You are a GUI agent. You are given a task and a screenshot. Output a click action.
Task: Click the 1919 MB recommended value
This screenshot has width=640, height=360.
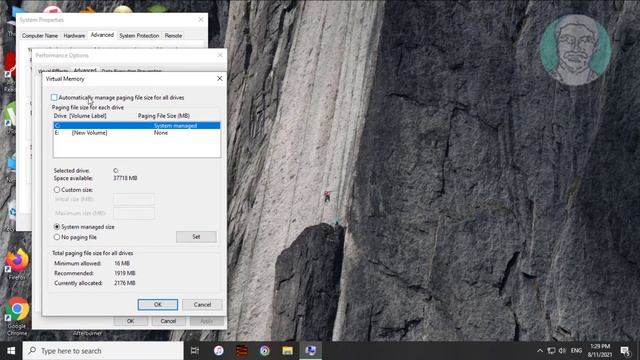point(124,273)
